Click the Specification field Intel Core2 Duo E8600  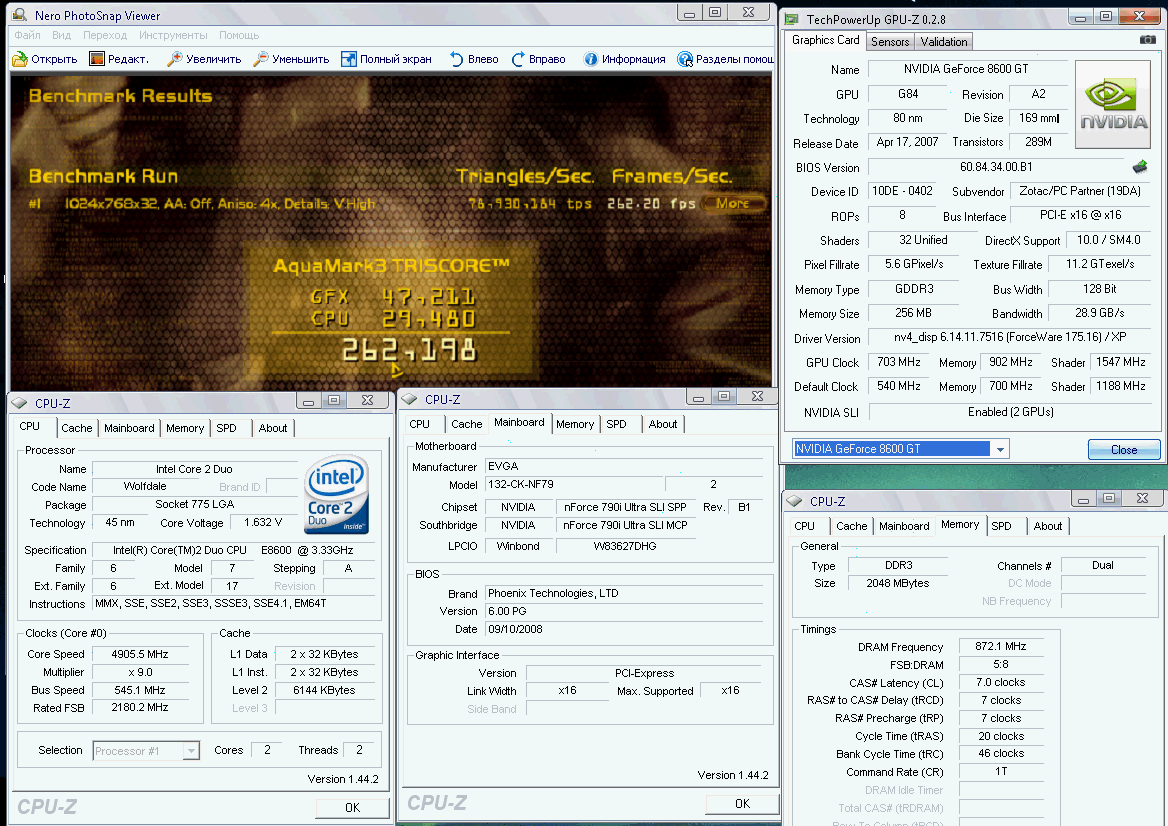pyautogui.click(x=233, y=550)
